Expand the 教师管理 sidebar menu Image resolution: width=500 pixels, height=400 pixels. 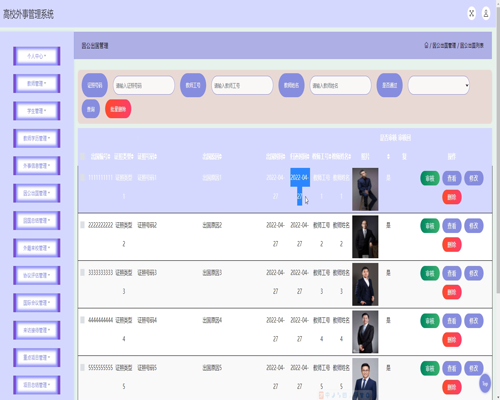(37, 83)
